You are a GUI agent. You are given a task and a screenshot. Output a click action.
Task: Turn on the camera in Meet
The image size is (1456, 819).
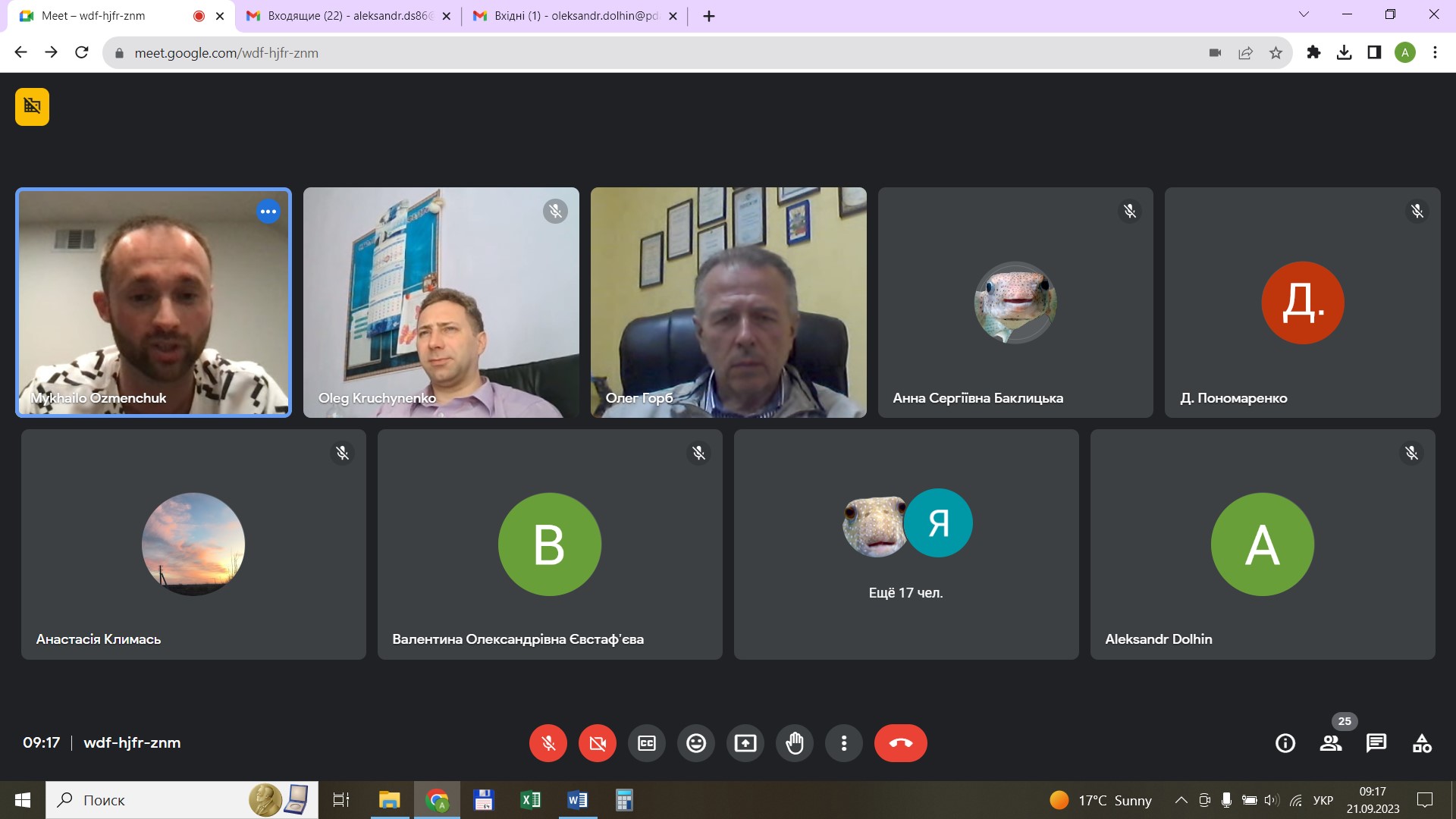[x=598, y=743]
